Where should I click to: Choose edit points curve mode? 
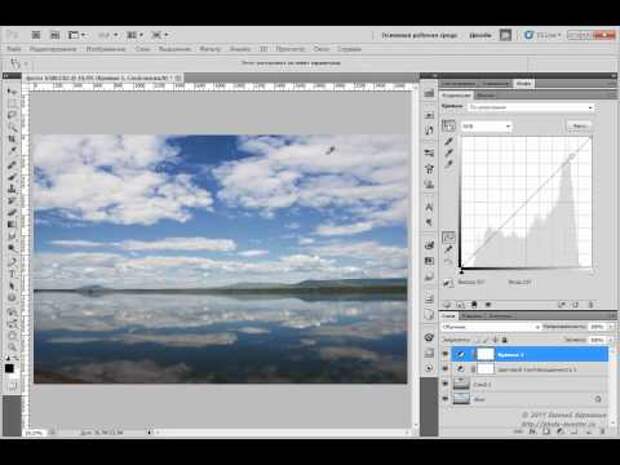click(448, 237)
